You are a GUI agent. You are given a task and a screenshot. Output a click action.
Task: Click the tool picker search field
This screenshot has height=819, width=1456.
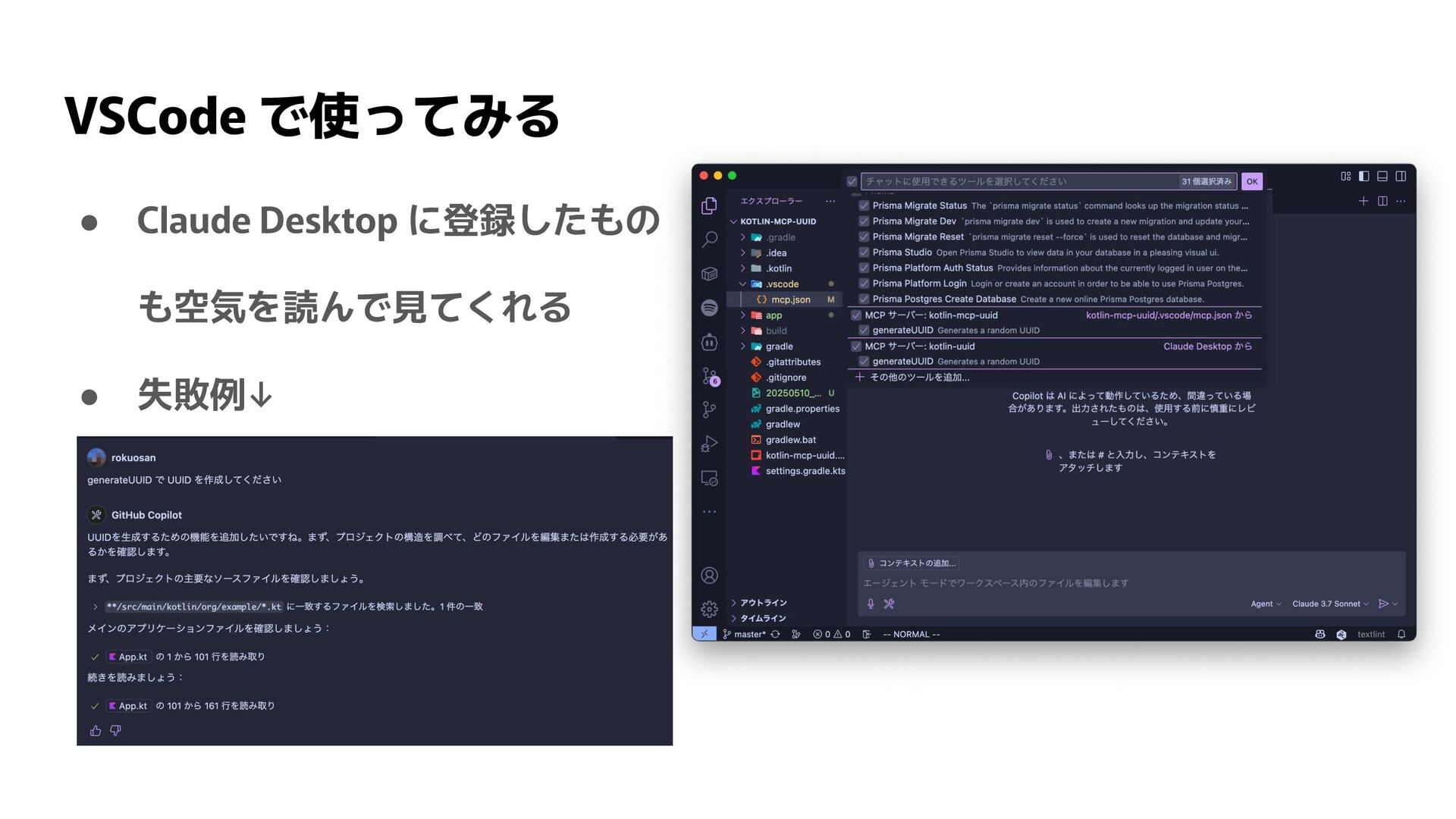(x=1020, y=181)
